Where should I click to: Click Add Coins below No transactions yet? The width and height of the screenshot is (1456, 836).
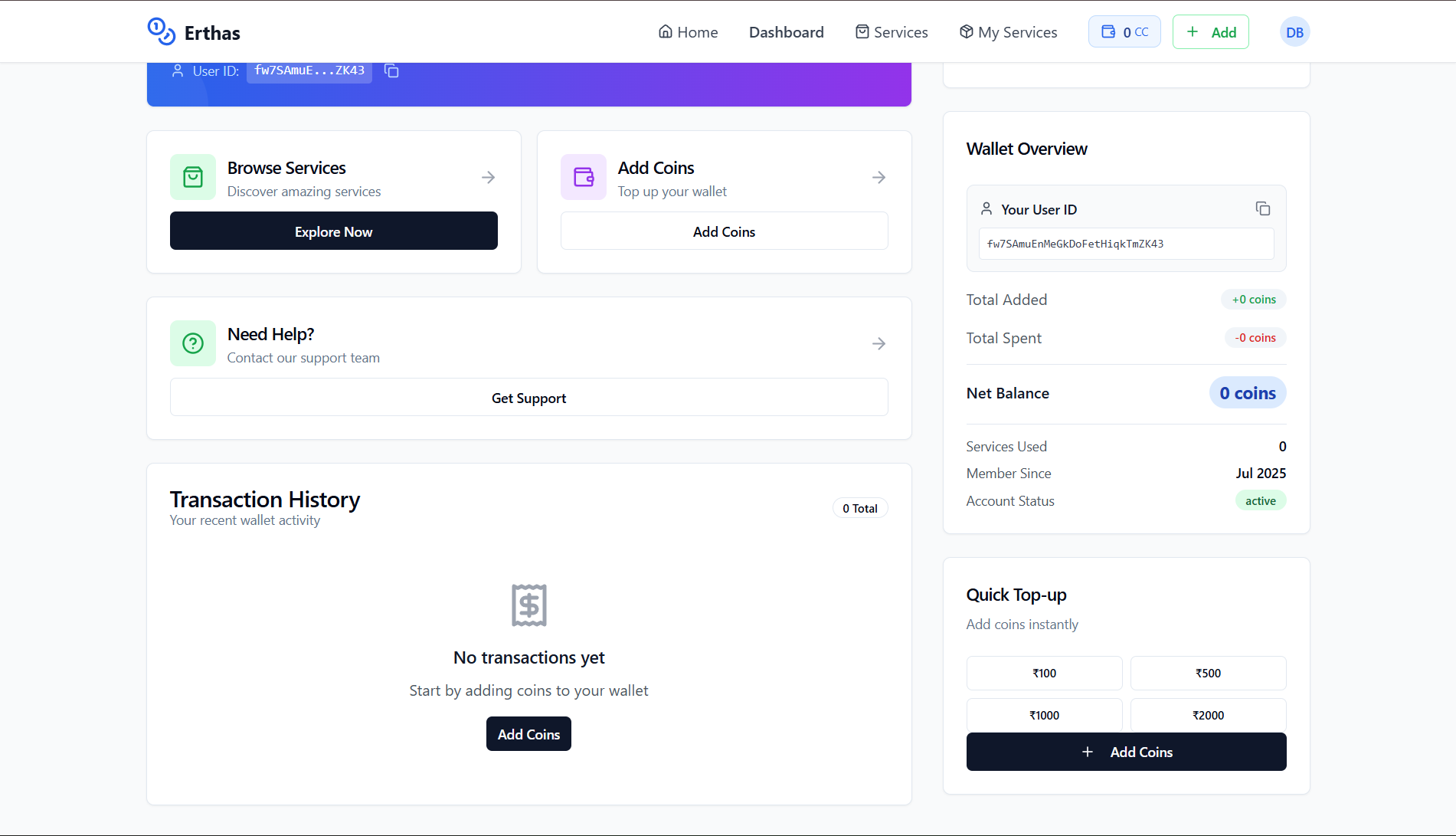tap(528, 733)
